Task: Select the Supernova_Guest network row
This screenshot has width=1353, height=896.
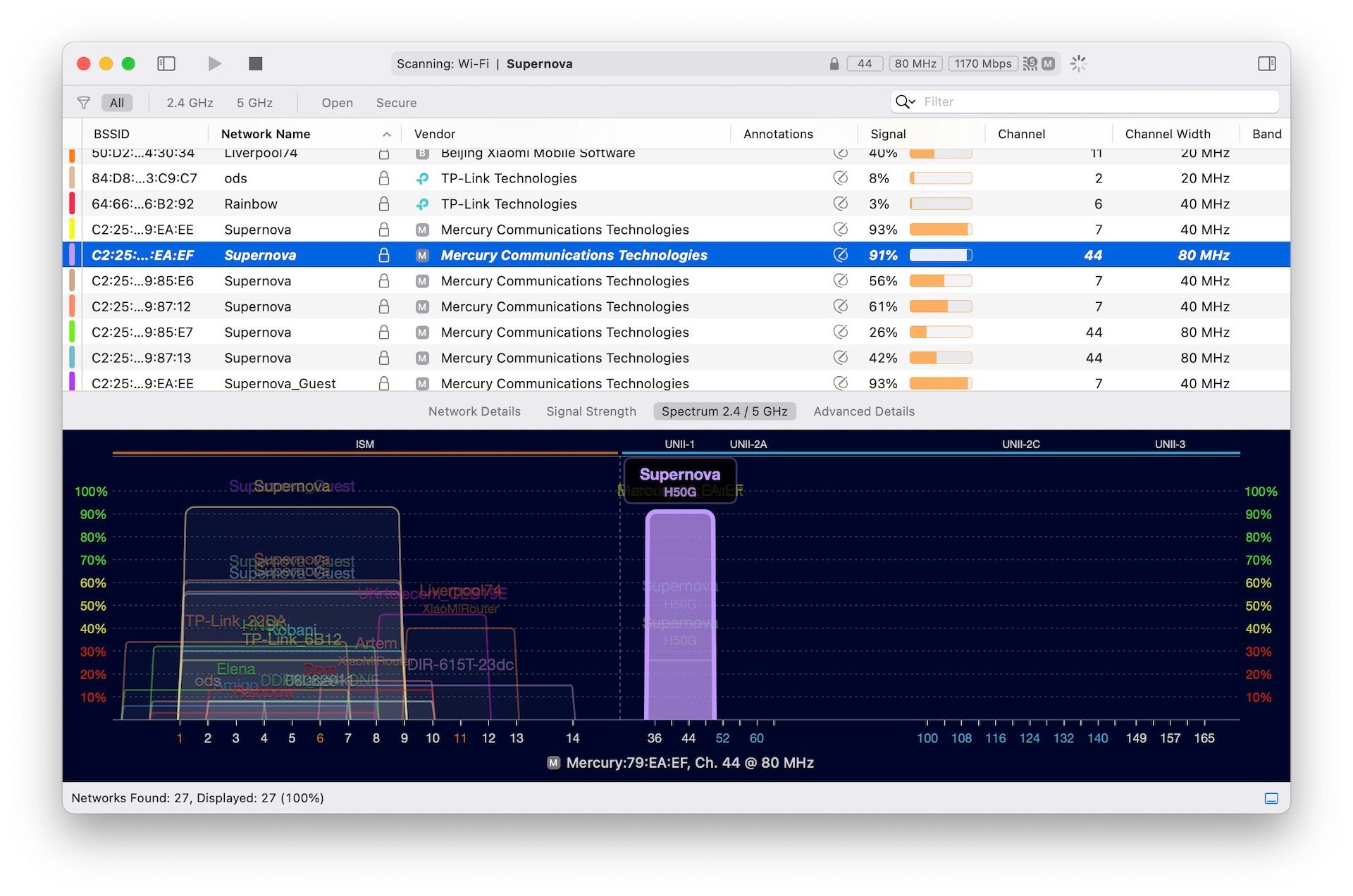Action: [x=676, y=382]
